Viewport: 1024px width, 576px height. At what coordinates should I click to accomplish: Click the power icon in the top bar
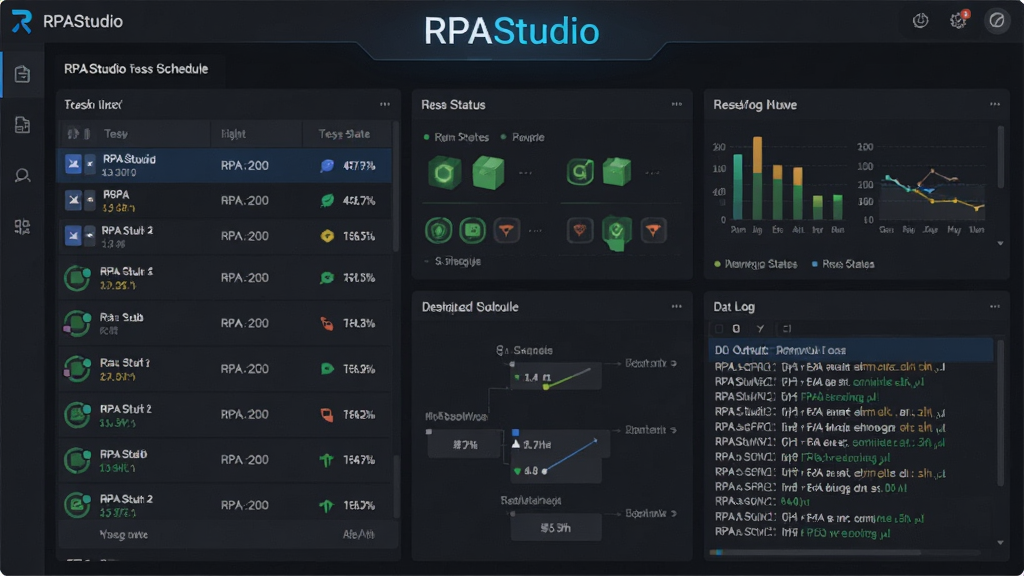pos(920,21)
